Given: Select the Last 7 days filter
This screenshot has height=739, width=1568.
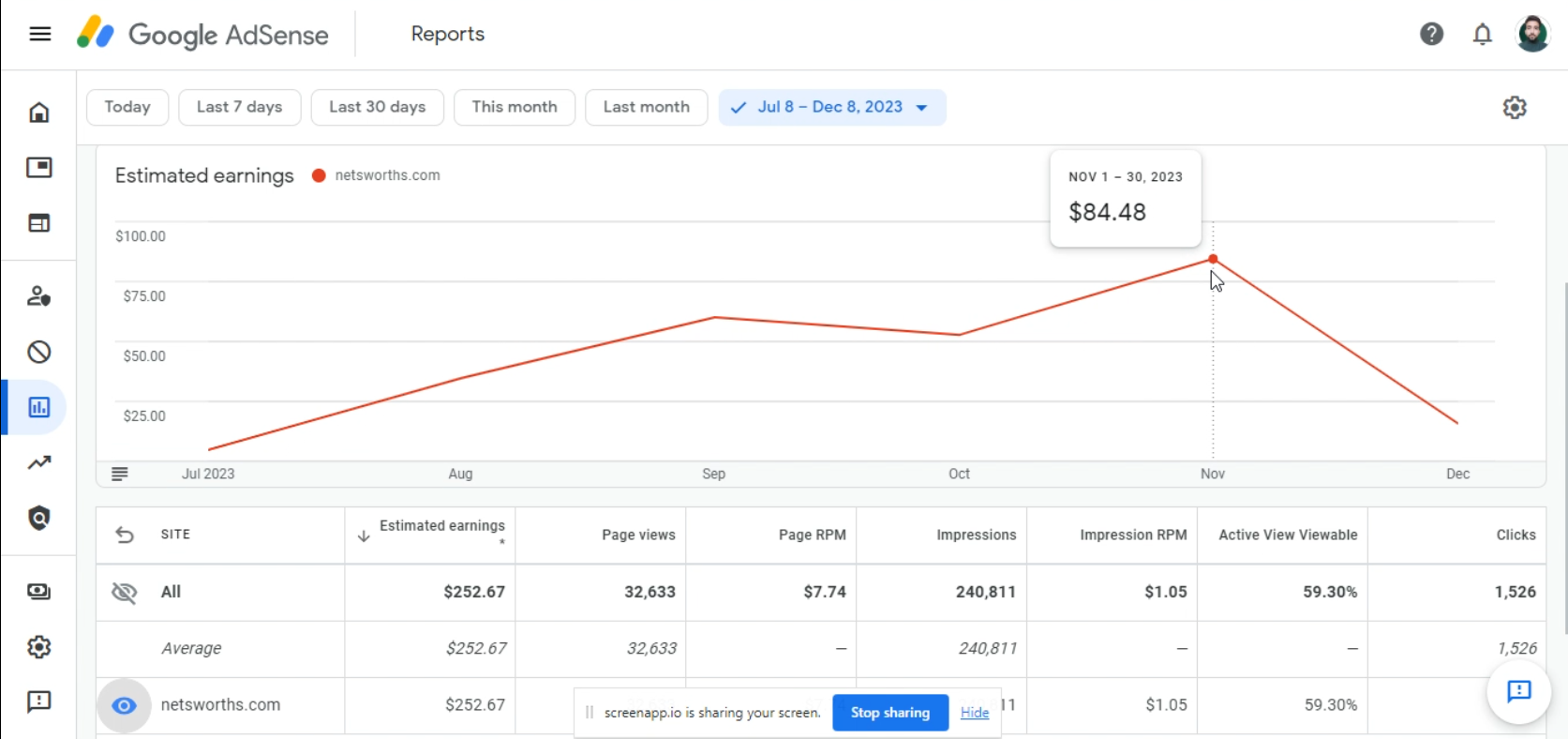Looking at the screenshot, I should click(240, 107).
